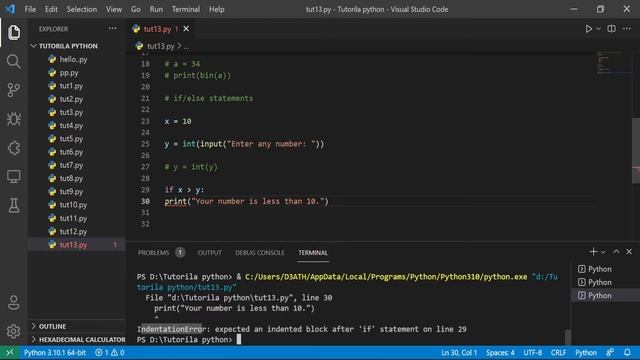Screen dimensions: 640x360
Task: Open the Accounts icon in activity bar
Action: click(x=13, y=302)
